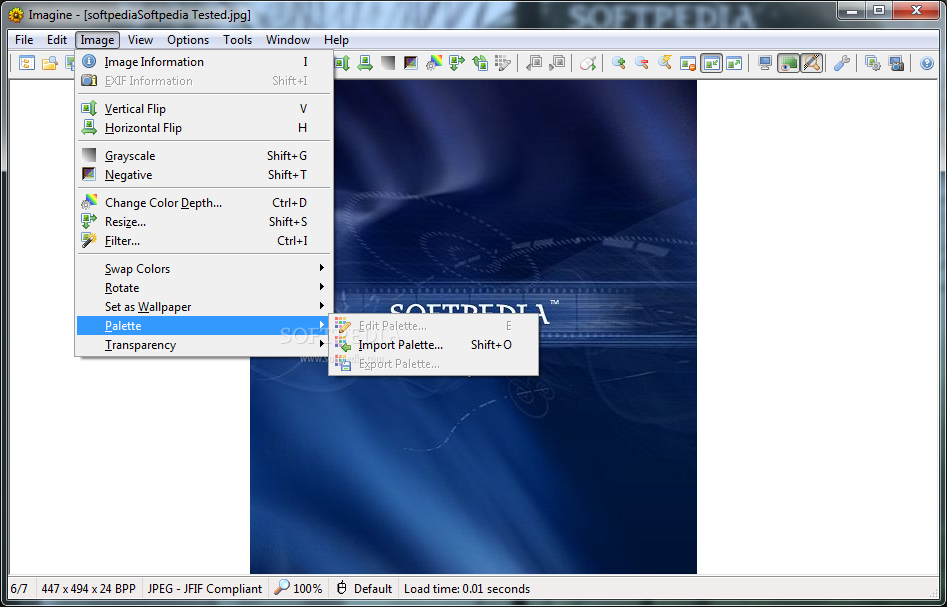
Task: Click the enlarge-to-fit window toolbar icon
Action: coord(734,63)
